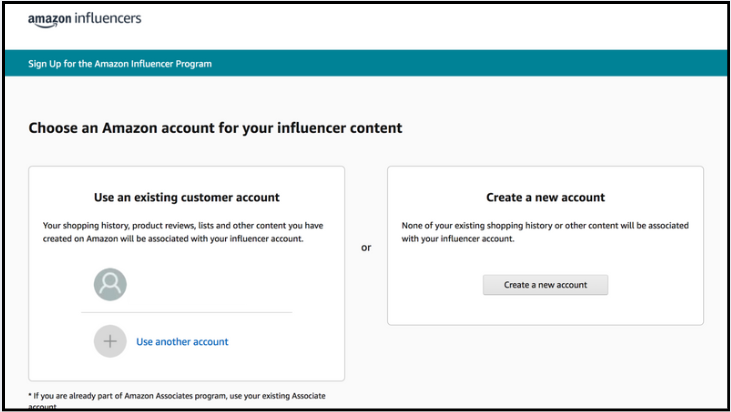Click the plus icon to add account
The image size is (731, 412).
[110, 341]
